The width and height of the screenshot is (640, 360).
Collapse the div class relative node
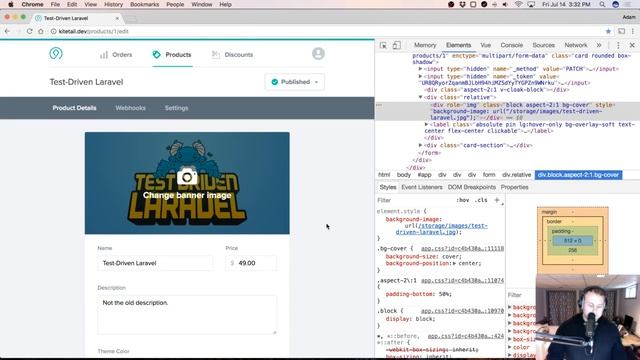[420, 97]
